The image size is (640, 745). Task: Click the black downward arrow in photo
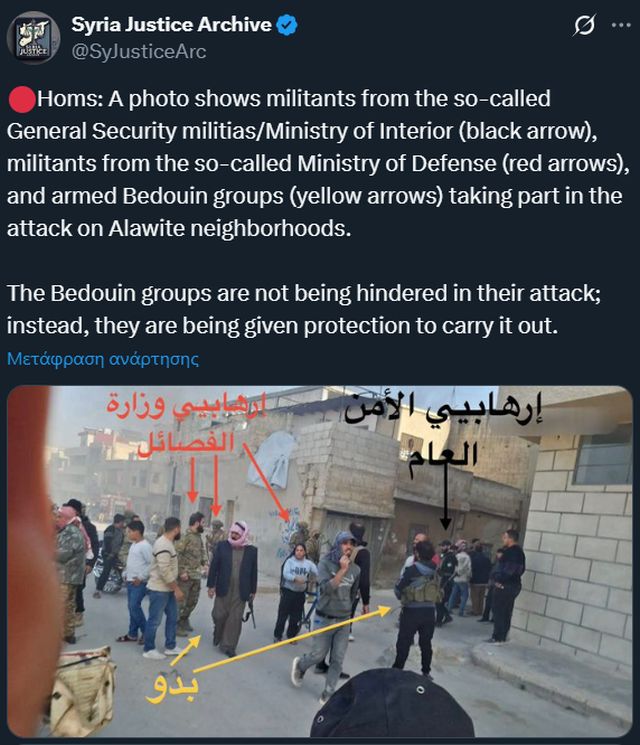tap(445, 494)
